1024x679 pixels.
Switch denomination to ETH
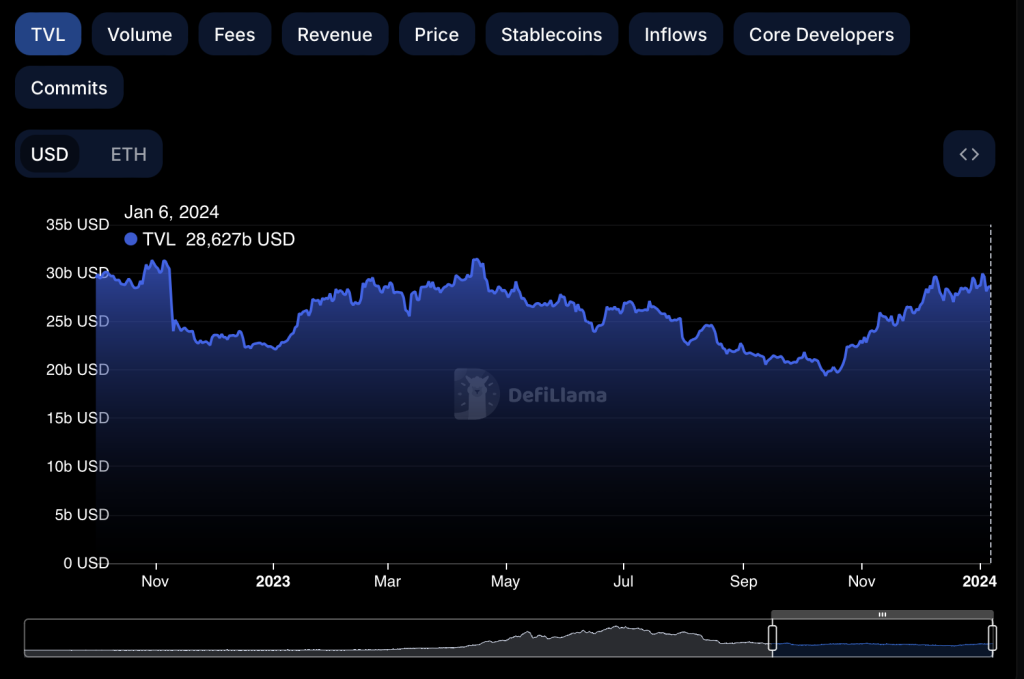pos(128,154)
